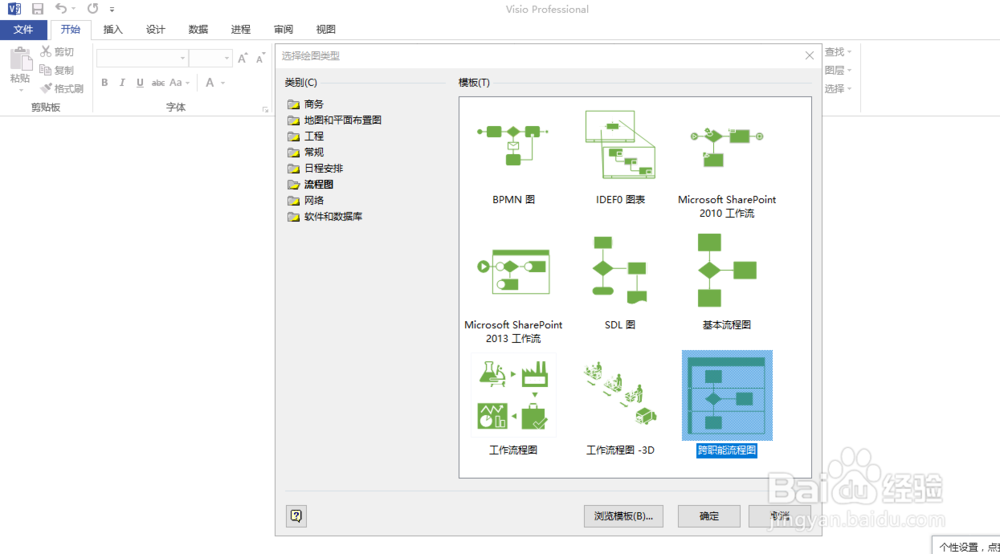Image resolution: width=1000 pixels, height=554 pixels.
Task: Click the Visio app icon in title bar
Action: tap(14, 9)
